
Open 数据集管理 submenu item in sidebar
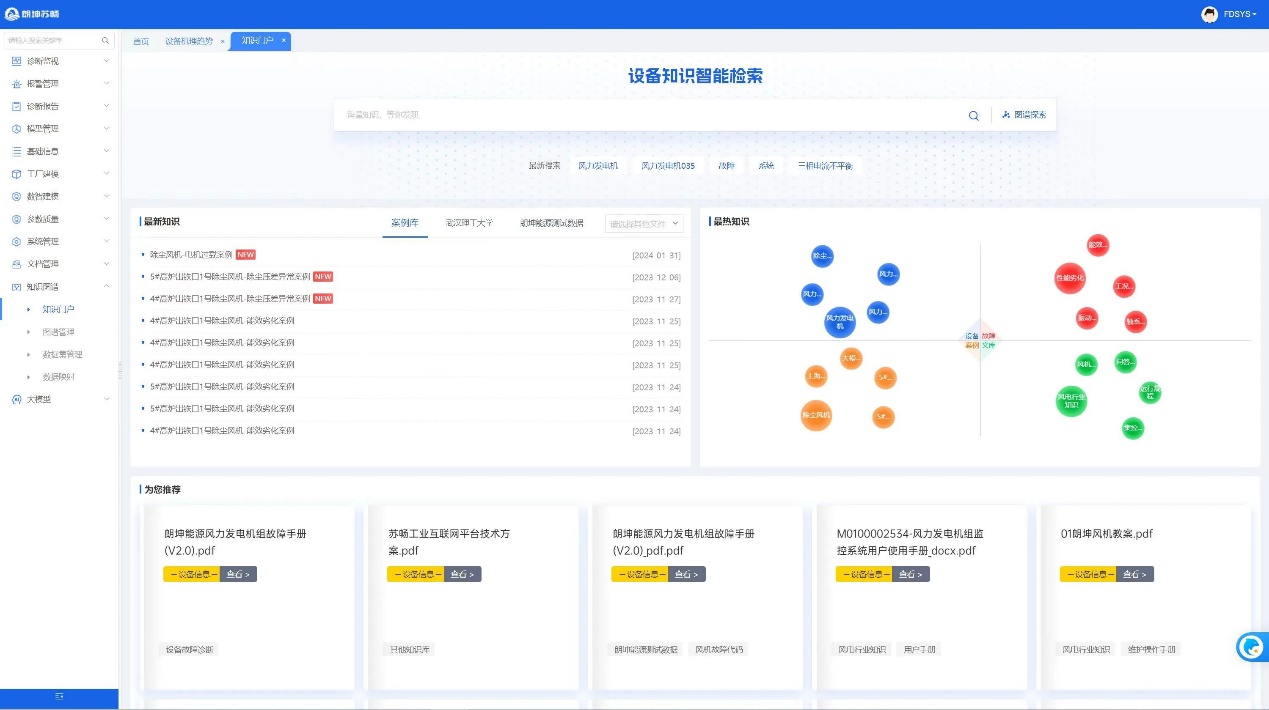coord(62,354)
